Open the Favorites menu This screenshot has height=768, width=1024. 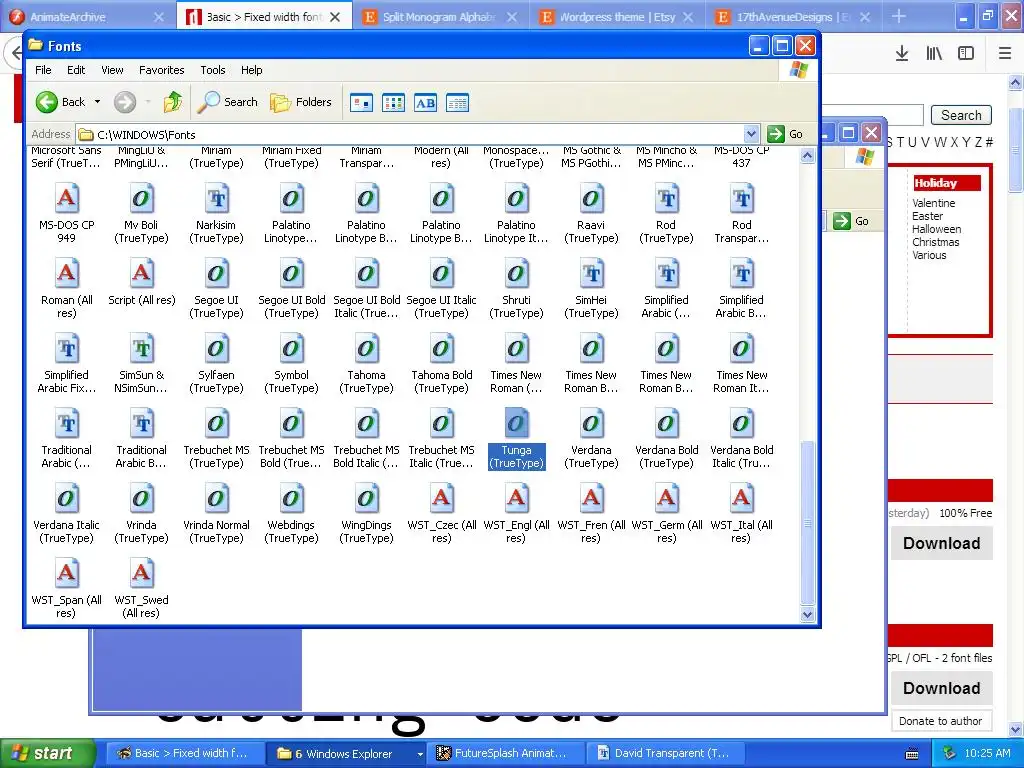(161, 70)
